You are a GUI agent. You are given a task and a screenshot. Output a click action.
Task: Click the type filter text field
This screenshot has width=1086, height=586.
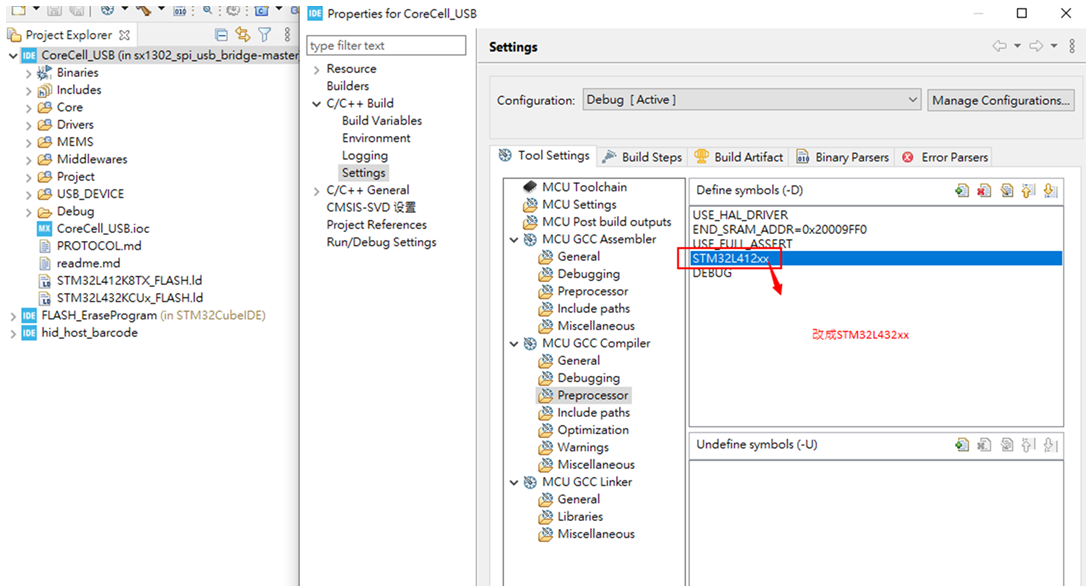click(386, 45)
